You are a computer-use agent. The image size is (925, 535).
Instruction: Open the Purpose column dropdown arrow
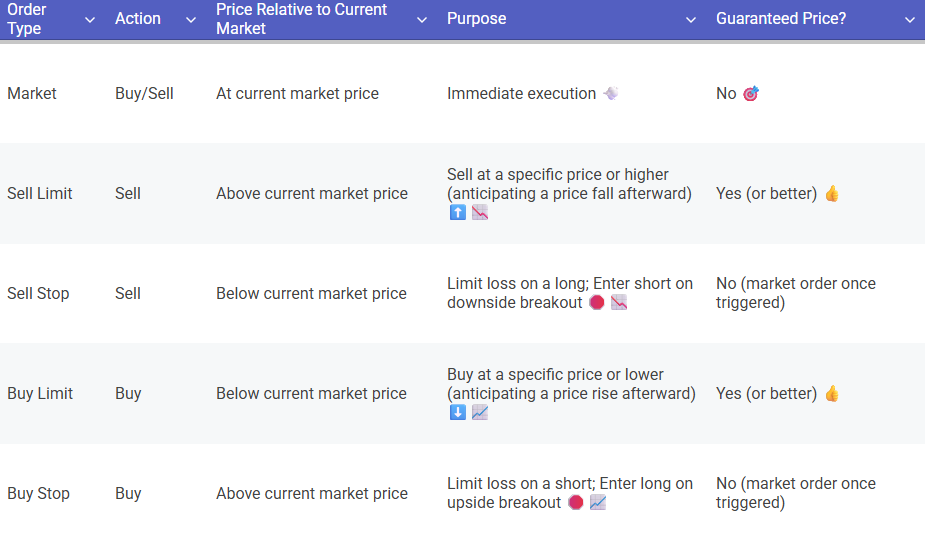click(x=690, y=19)
